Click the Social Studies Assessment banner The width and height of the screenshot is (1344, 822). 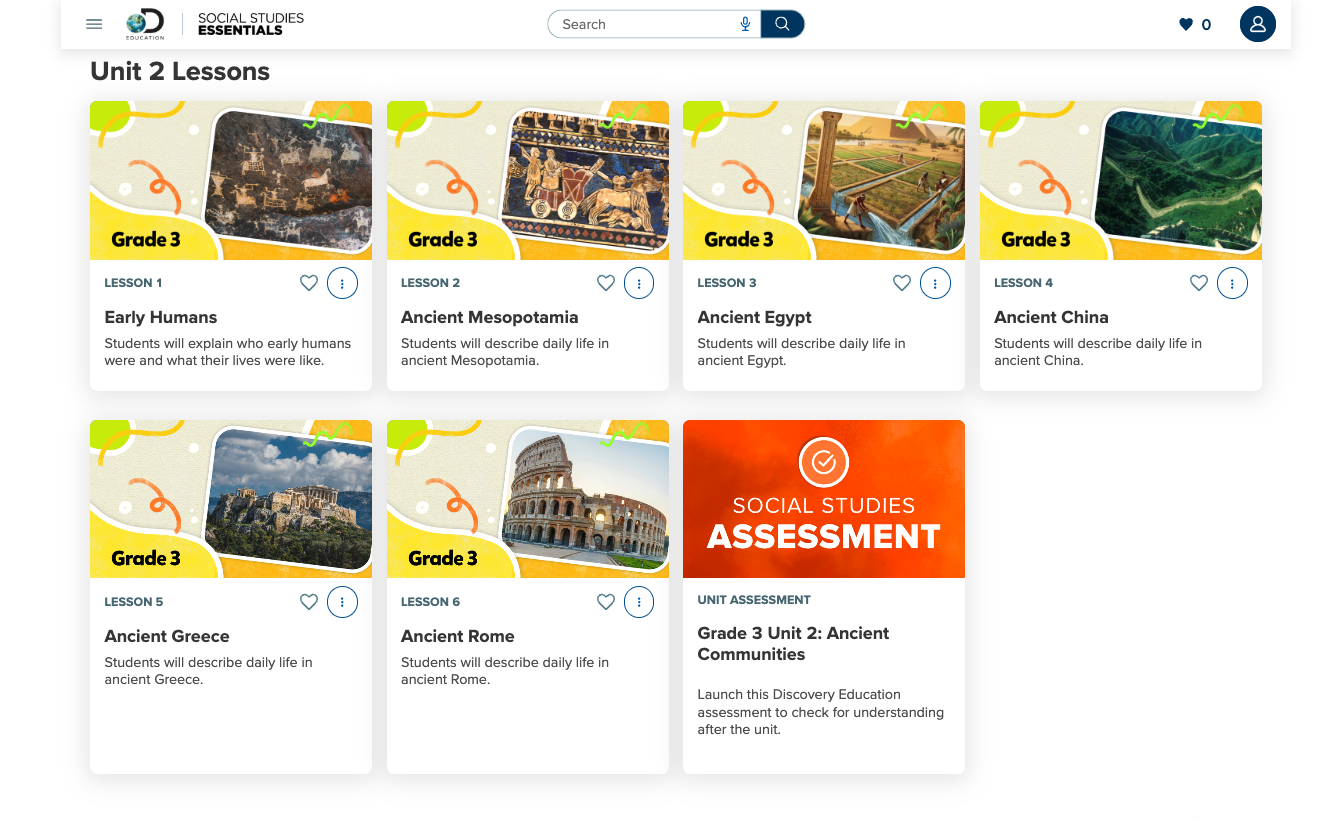[824, 499]
